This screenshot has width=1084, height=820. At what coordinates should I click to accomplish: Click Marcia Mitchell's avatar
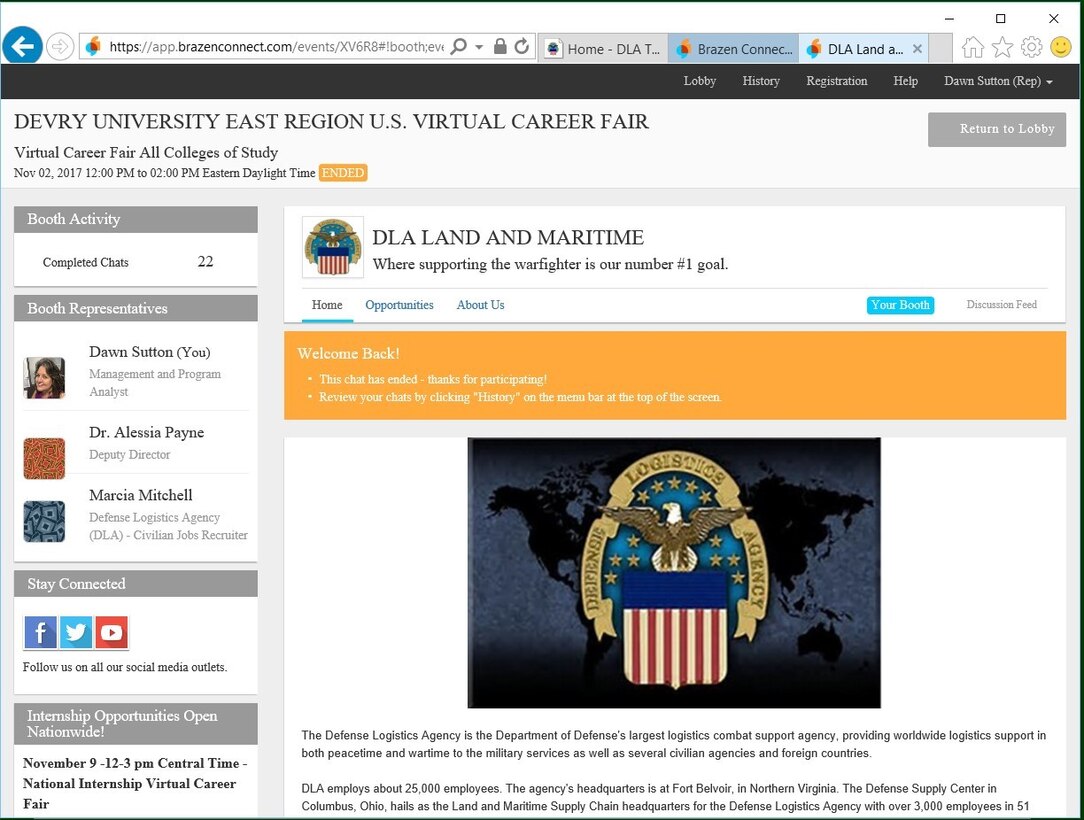(44, 521)
